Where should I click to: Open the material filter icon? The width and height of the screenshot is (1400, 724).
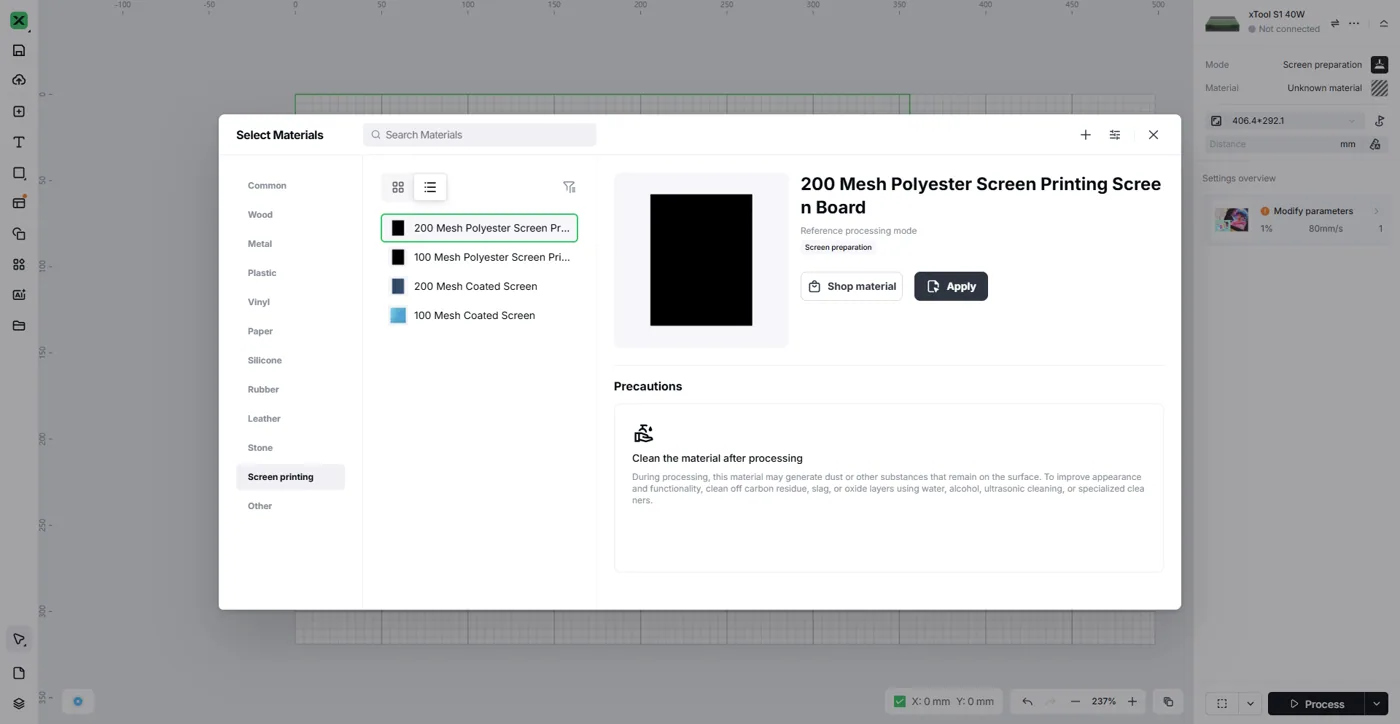(x=569, y=187)
